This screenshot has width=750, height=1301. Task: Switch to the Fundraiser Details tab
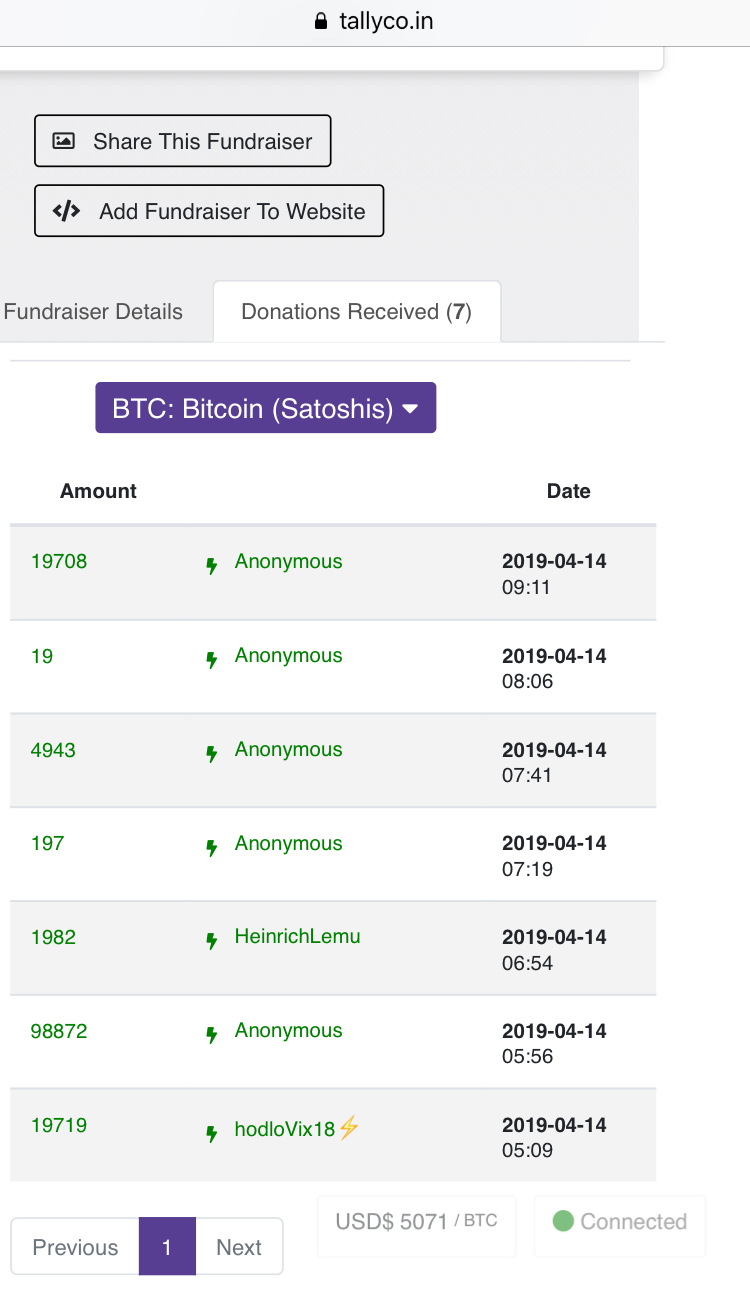[x=93, y=312]
